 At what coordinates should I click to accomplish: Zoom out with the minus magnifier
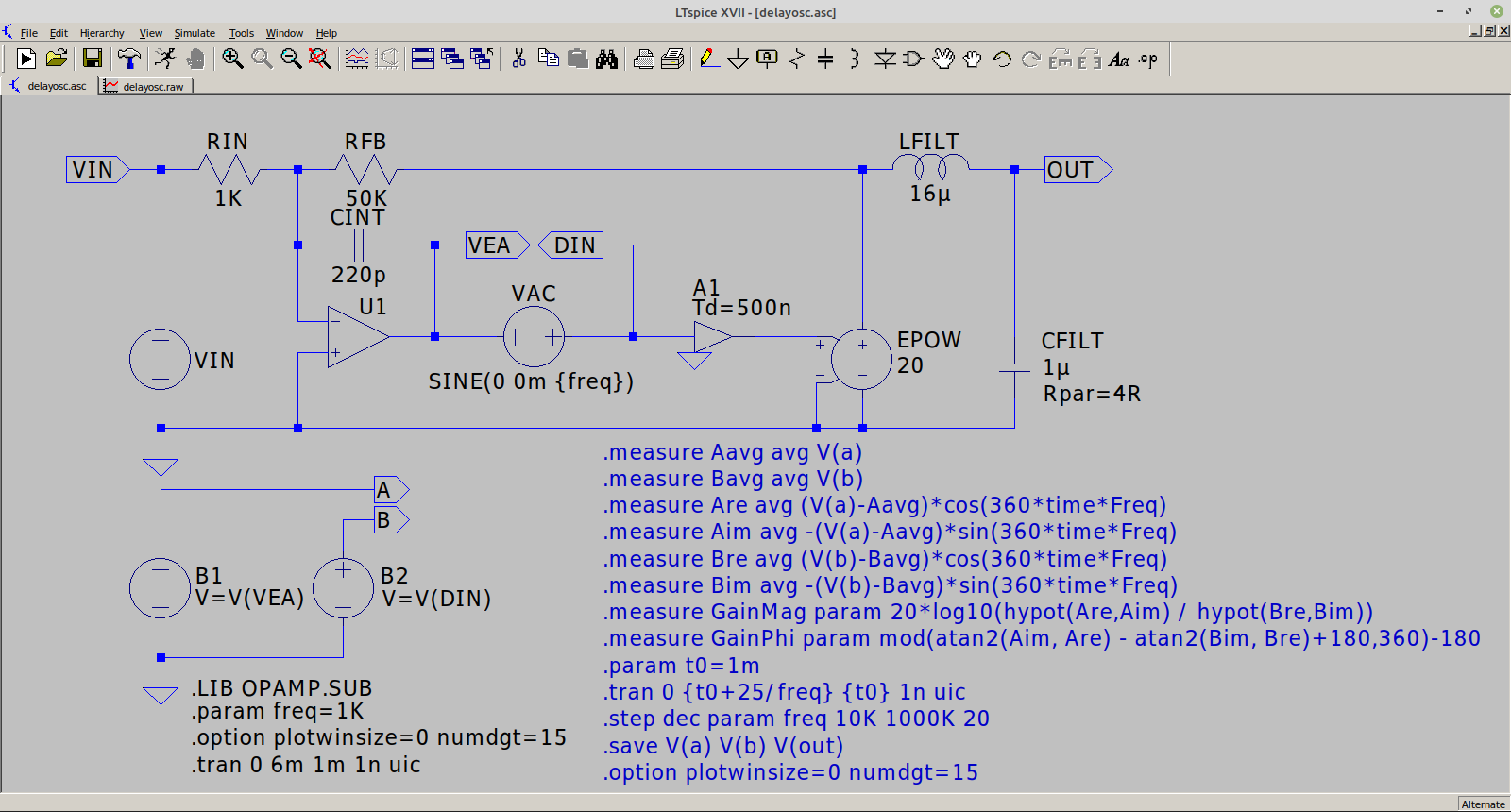[x=291, y=59]
